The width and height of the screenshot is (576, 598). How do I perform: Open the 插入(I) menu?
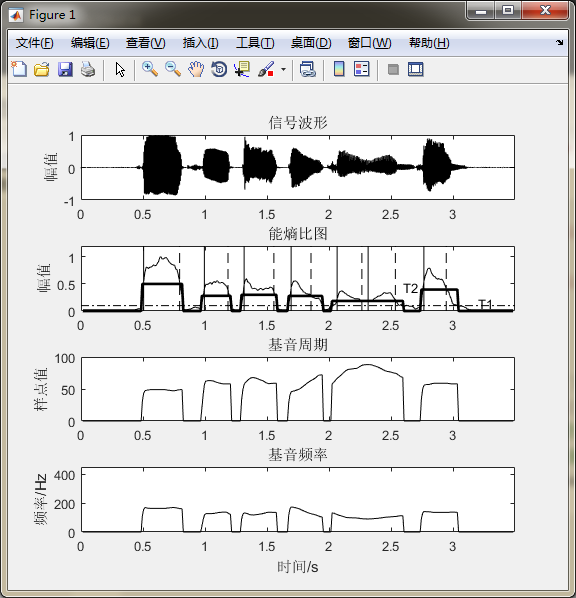tap(201, 43)
